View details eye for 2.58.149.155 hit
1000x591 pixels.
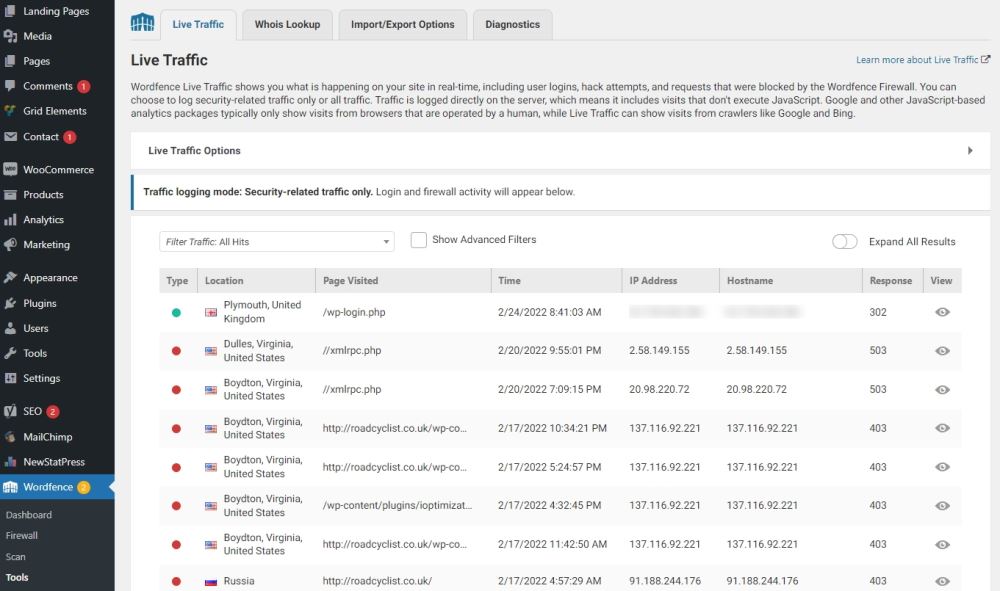pyautogui.click(x=942, y=351)
